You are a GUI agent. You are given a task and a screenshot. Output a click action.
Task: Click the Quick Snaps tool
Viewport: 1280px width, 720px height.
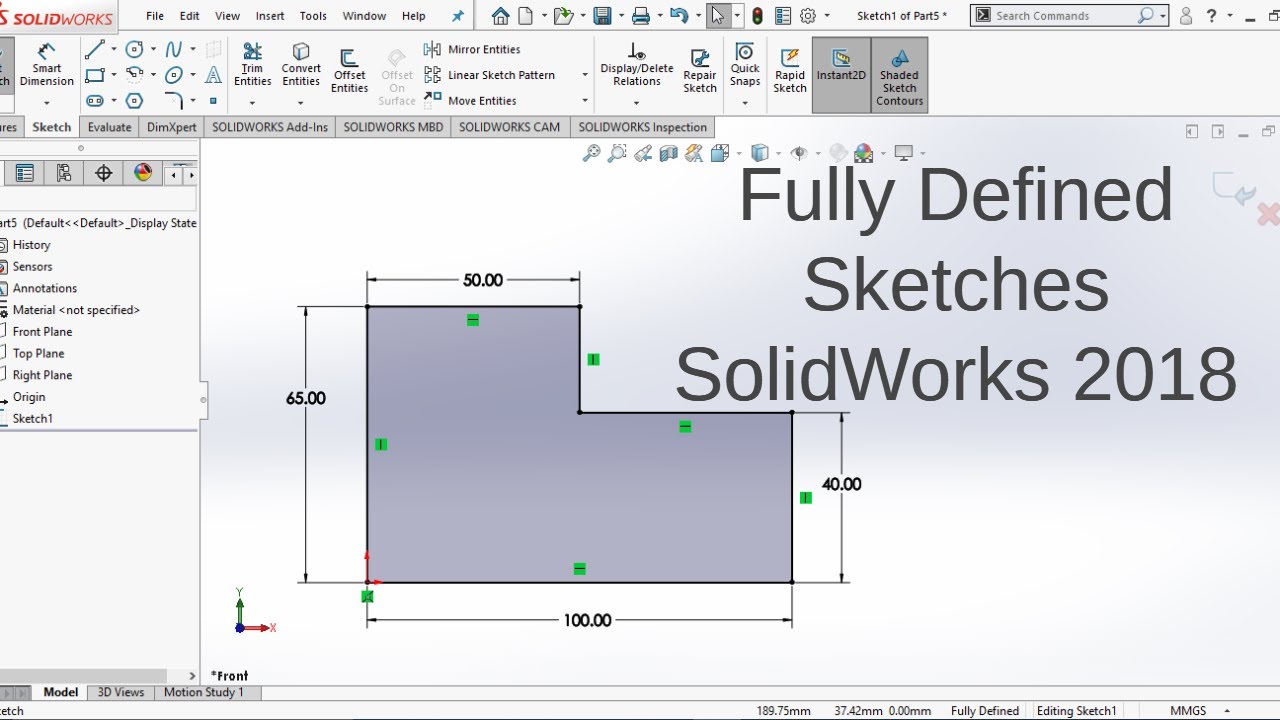click(745, 64)
